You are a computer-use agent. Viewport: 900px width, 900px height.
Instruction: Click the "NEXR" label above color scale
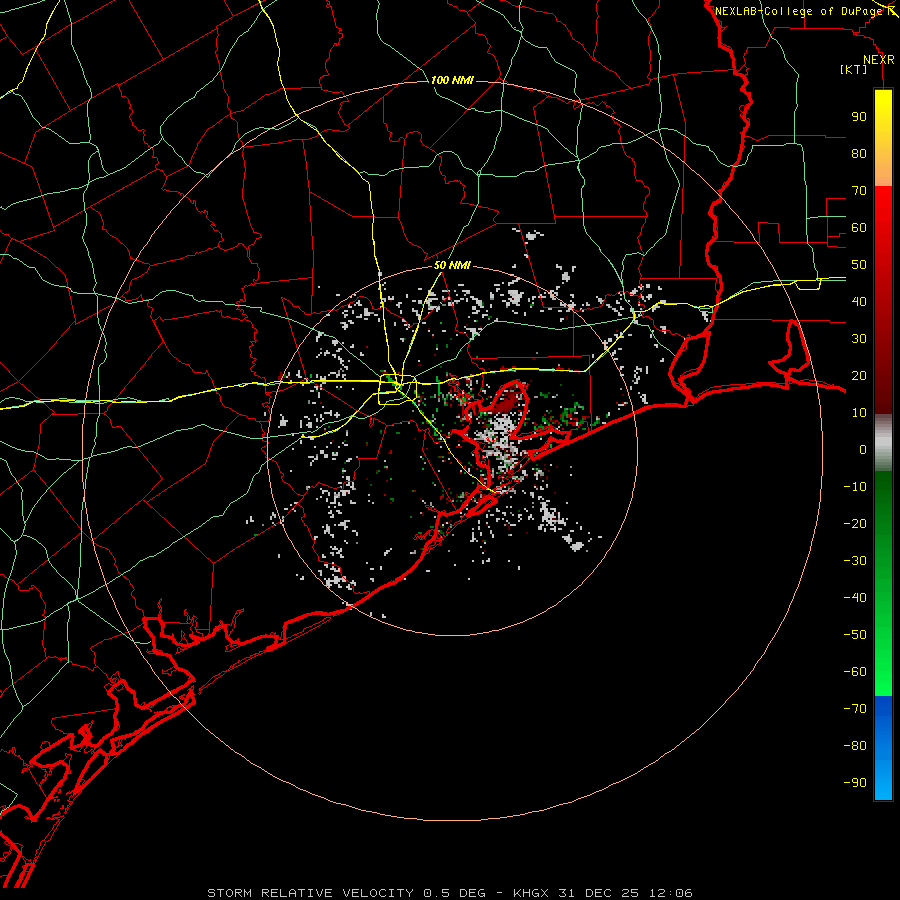tap(879, 60)
